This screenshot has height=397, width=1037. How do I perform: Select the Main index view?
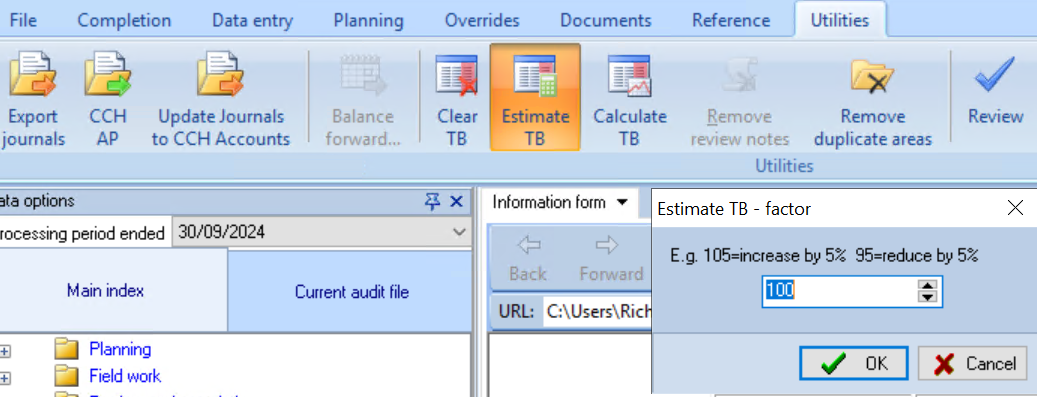point(105,290)
